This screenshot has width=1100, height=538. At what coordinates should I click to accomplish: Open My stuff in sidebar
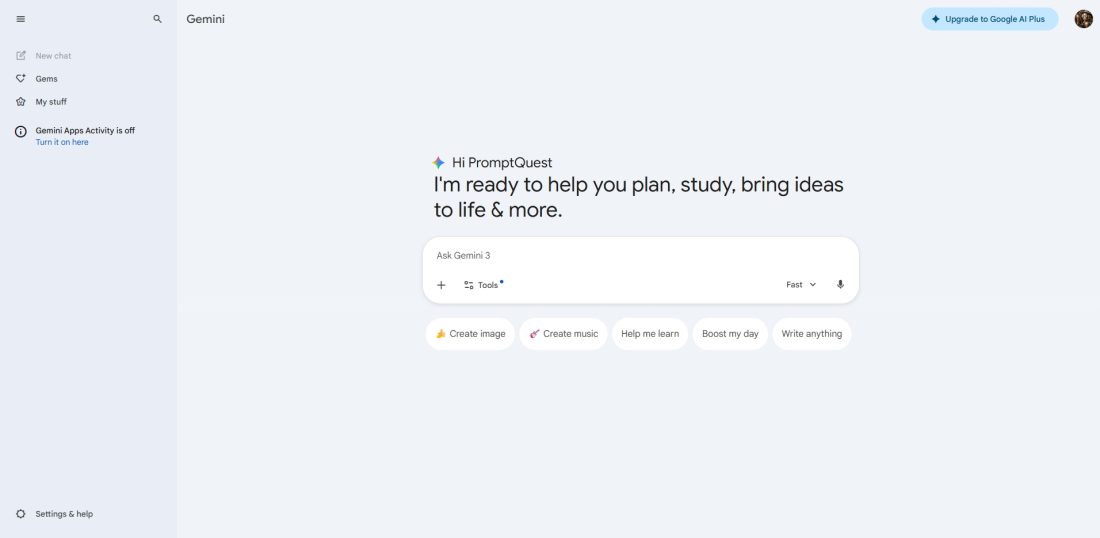(50, 102)
